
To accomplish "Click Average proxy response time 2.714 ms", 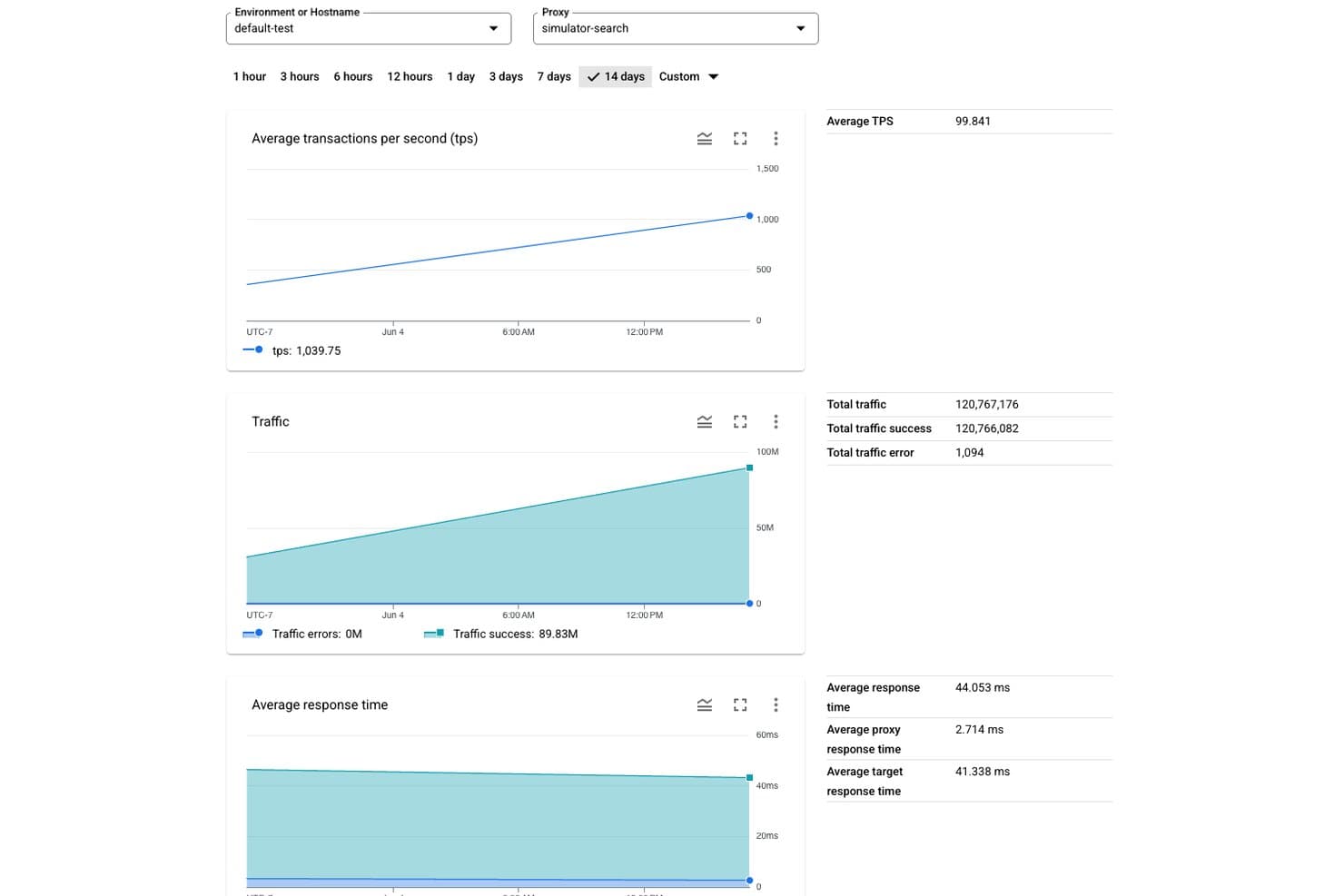I will (979, 730).
